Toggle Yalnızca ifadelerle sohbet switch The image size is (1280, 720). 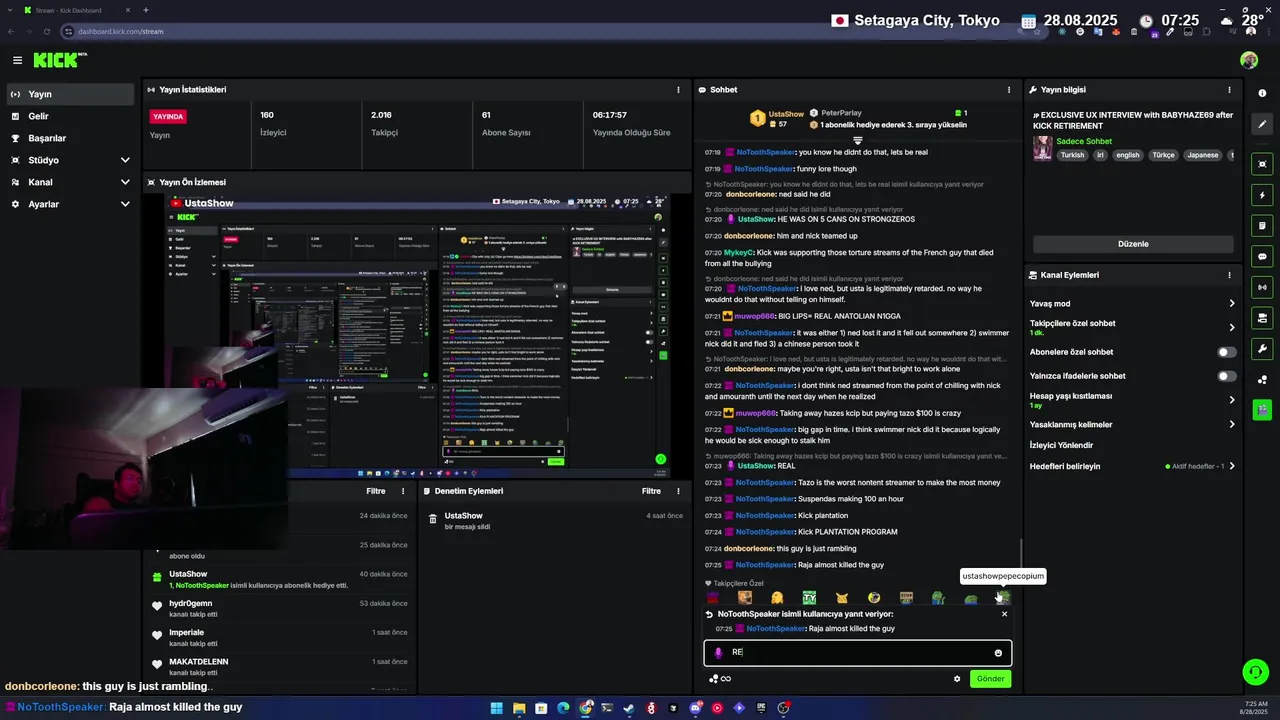(x=1226, y=376)
